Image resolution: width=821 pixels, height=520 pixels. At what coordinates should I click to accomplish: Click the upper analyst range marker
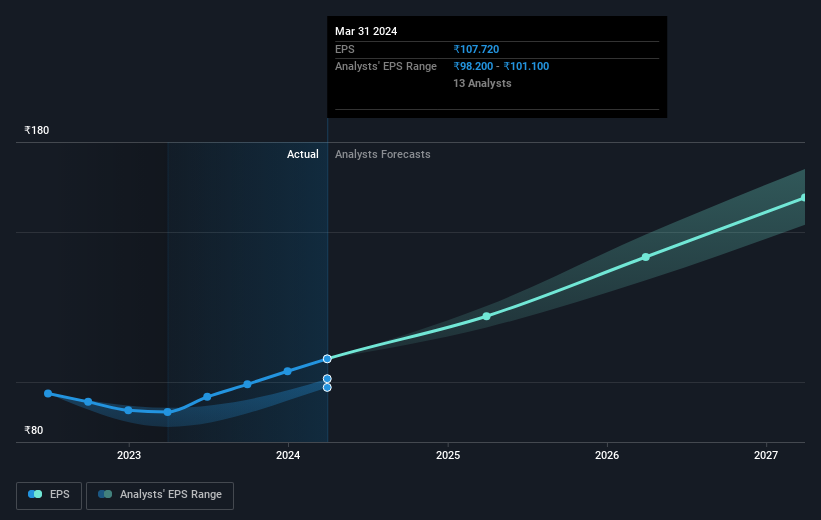327,379
